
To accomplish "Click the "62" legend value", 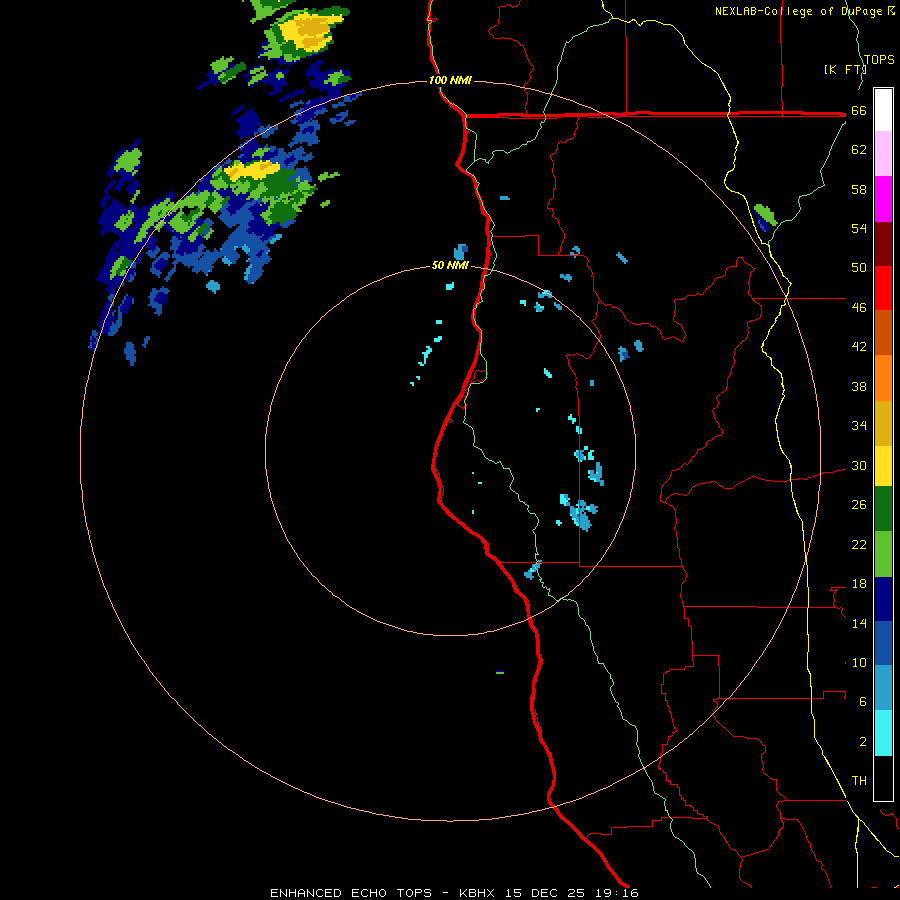I will click(x=859, y=150).
